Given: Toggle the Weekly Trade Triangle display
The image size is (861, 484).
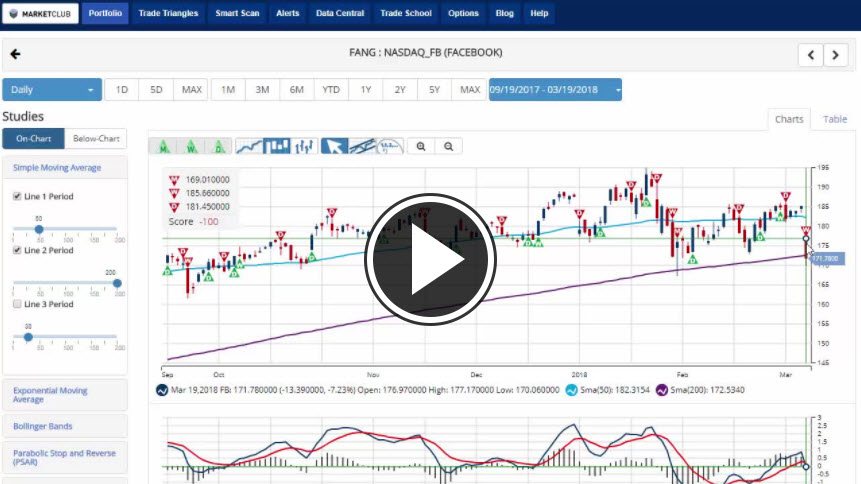Looking at the screenshot, I should coord(191,146).
